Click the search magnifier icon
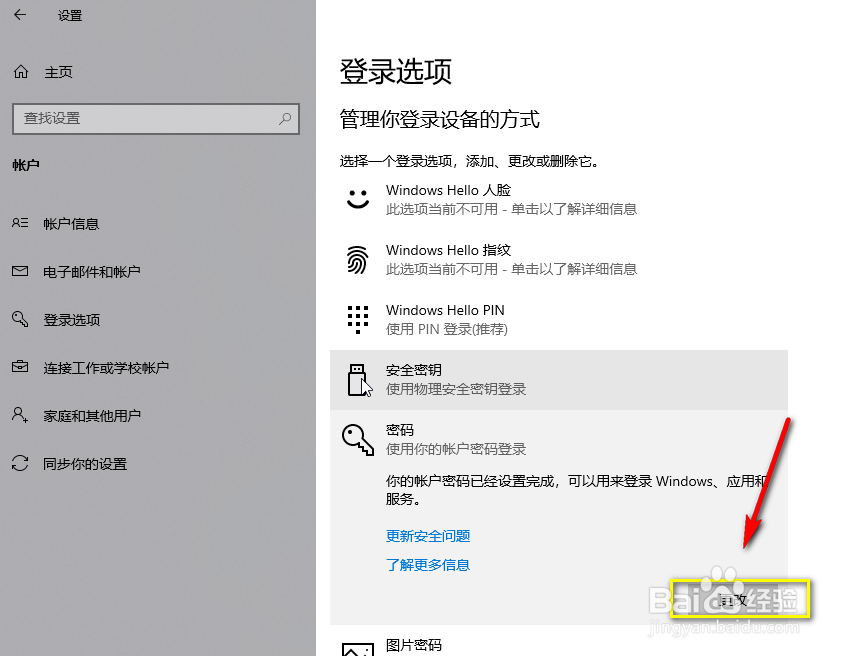The height and width of the screenshot is (656, 845). point(285,119)
